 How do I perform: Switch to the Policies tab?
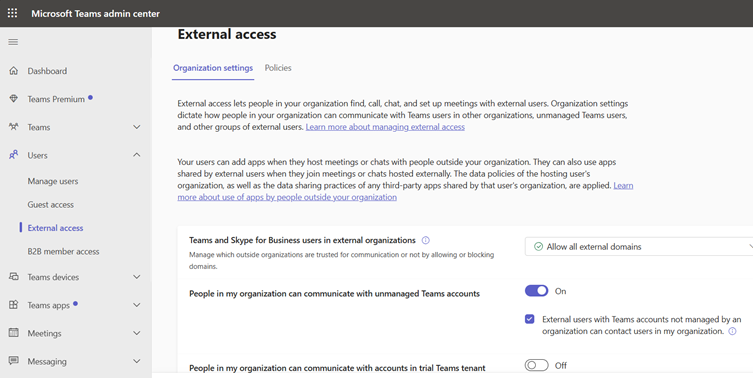tap(278, 68)
